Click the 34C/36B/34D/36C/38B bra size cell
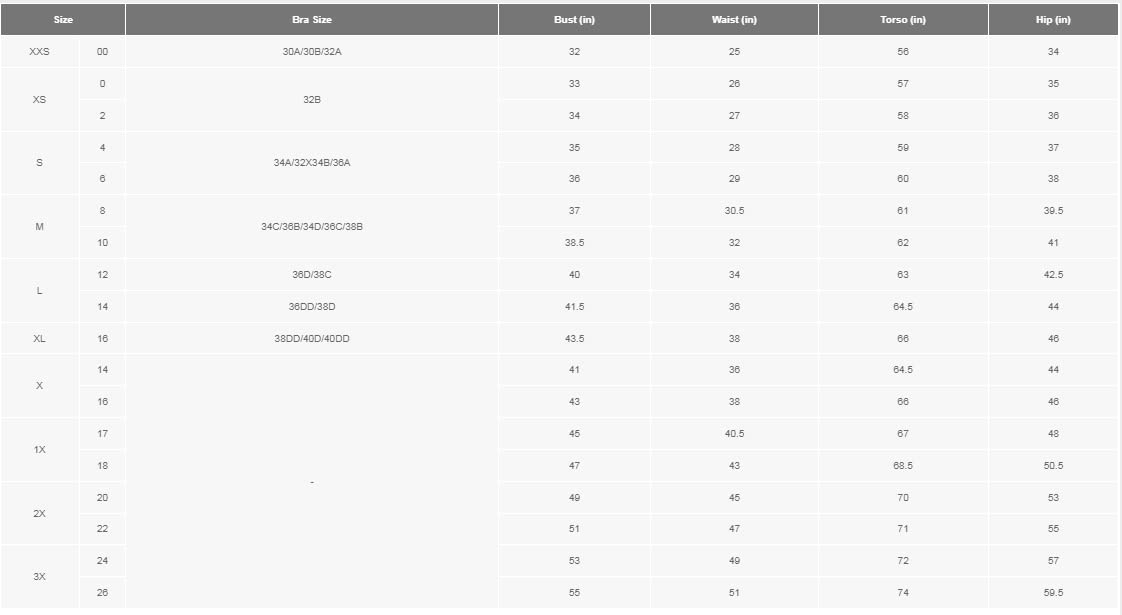 click(x=312, y=227)
